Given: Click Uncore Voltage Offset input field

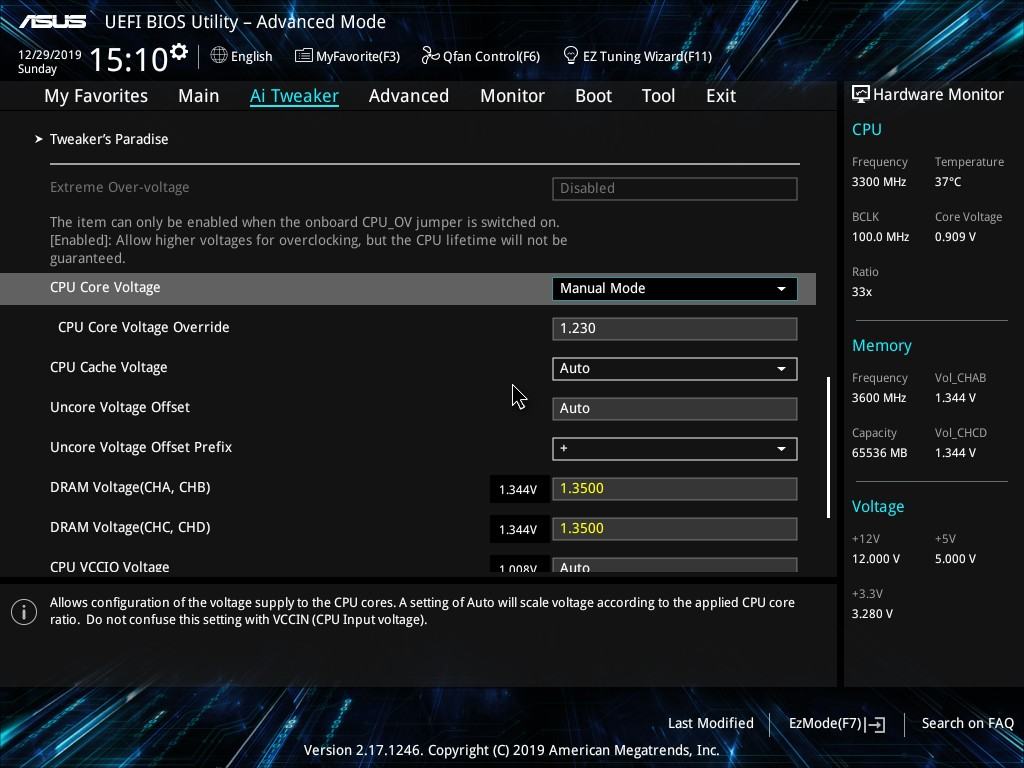Looking at the screenshot, I should tap(675, 409).
